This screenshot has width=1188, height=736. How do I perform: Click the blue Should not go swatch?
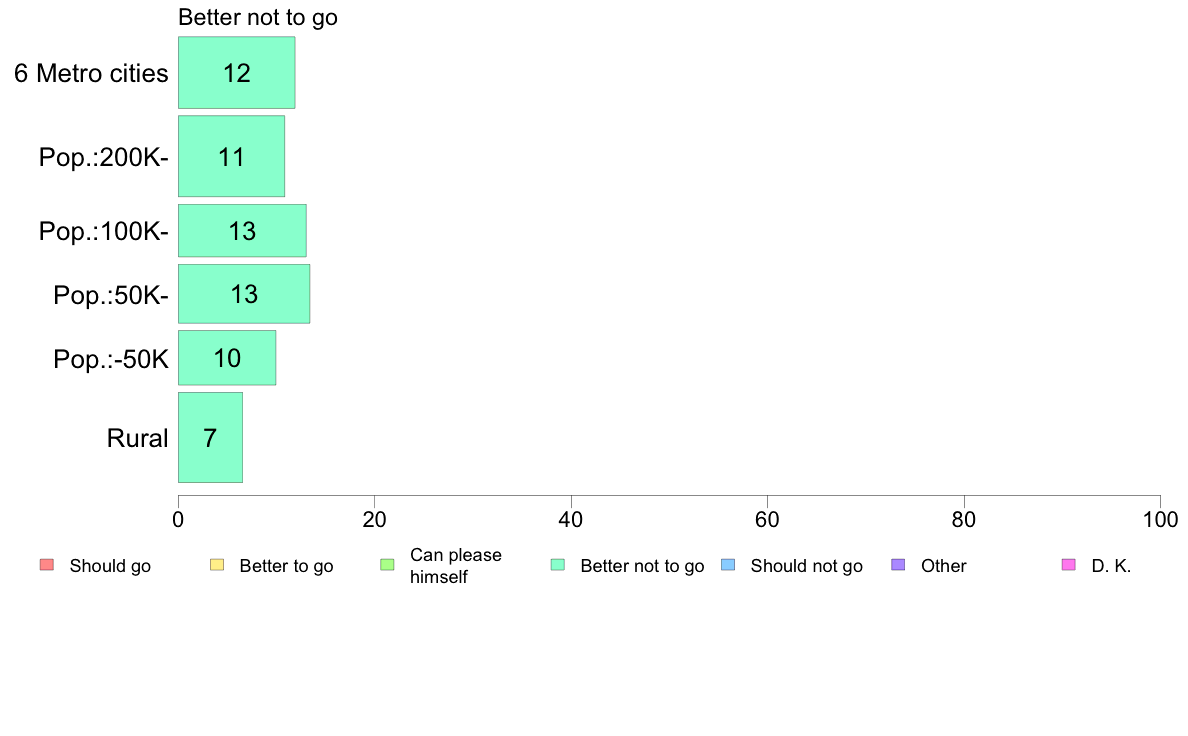tap(728, 565)
